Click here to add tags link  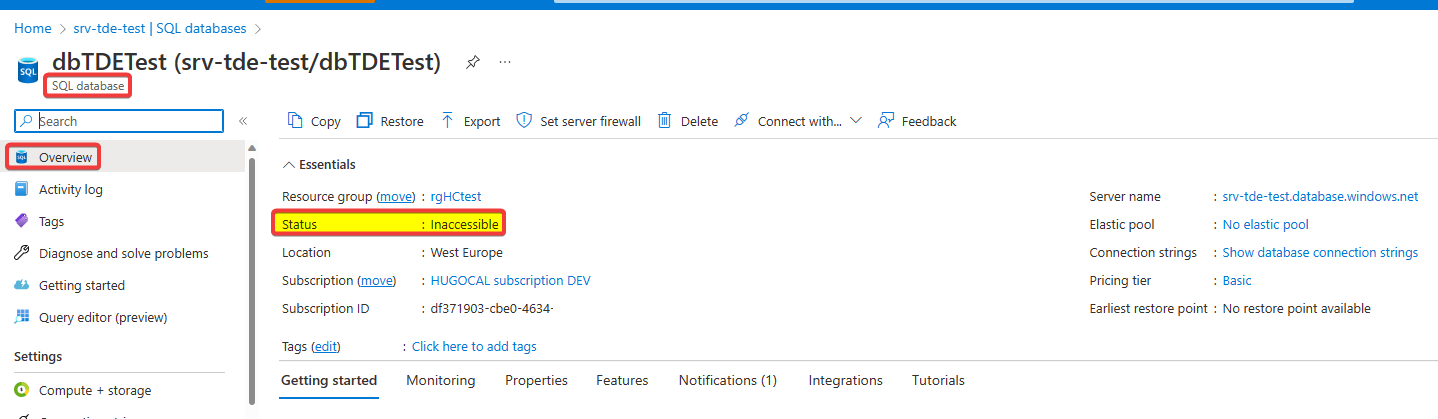pos(474,346)
